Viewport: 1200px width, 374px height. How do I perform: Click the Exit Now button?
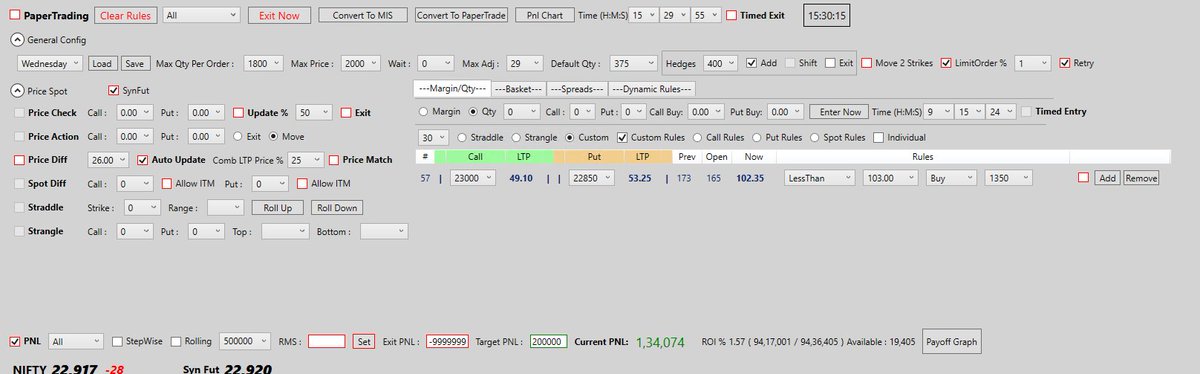(x=279, y=16)
